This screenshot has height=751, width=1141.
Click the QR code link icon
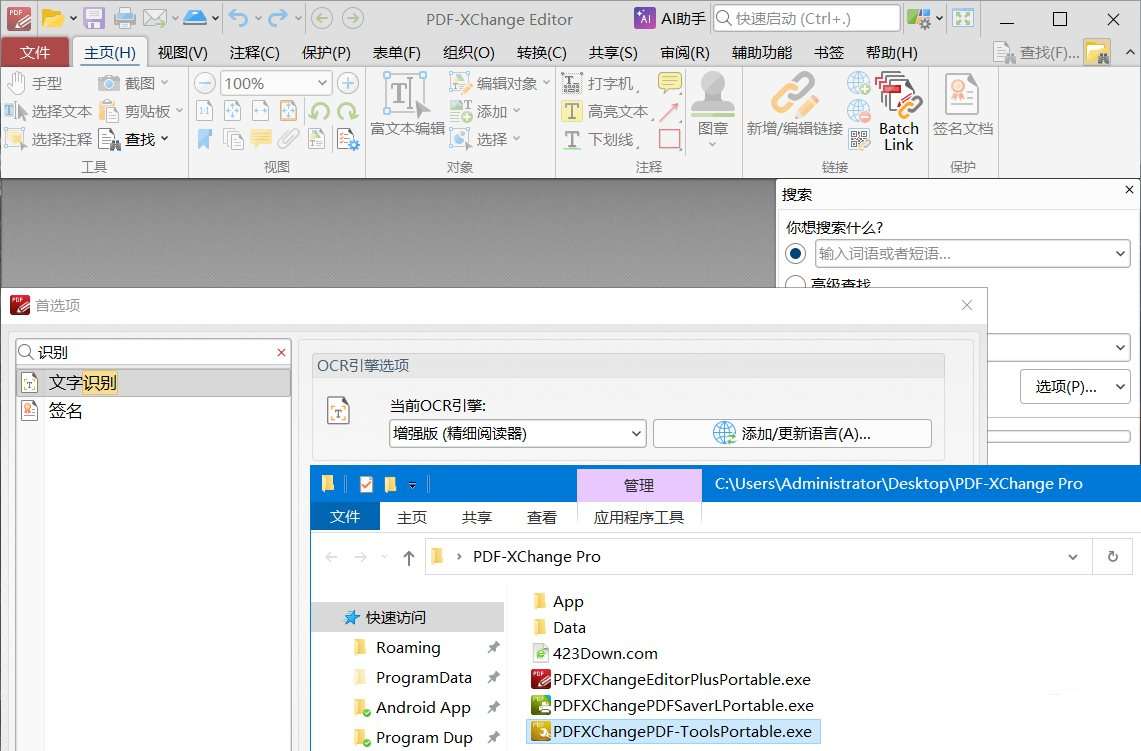[x=859, y=138]
